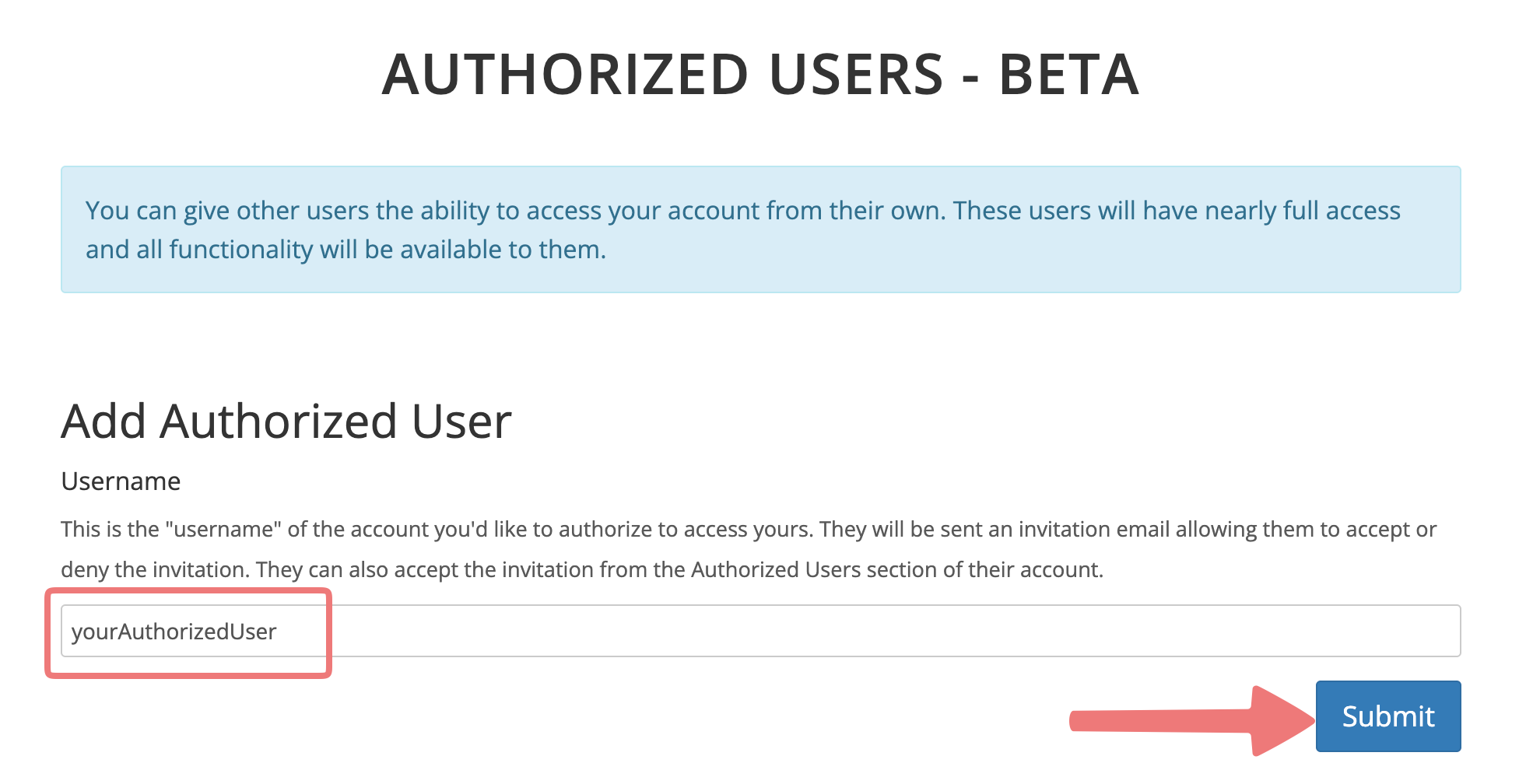Focus the Username input containing yourAuthorizedUser
Viewport: 1533px width, 784px height.
tap(760, 631)
